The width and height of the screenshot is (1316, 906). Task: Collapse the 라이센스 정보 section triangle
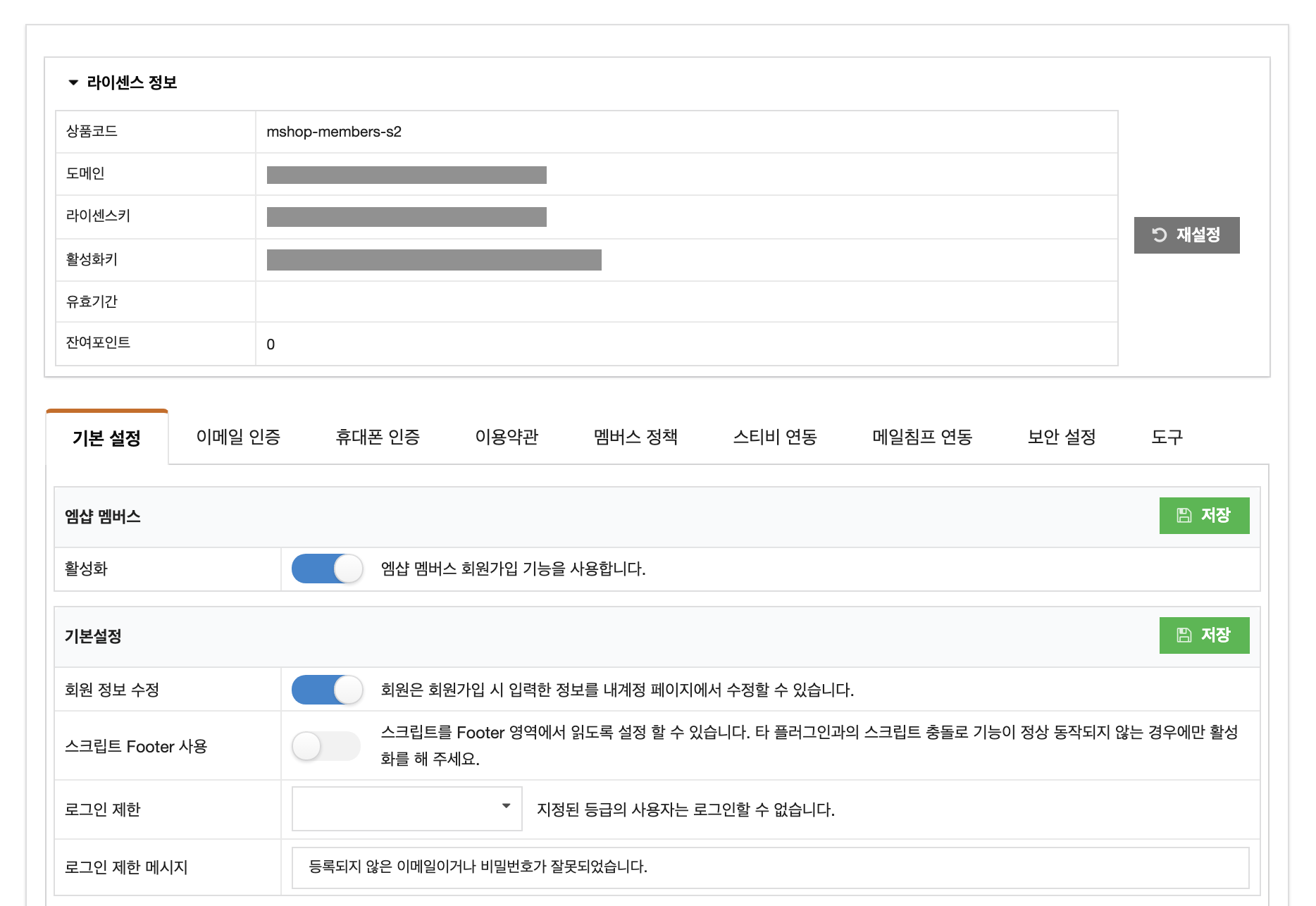[73, 82]
